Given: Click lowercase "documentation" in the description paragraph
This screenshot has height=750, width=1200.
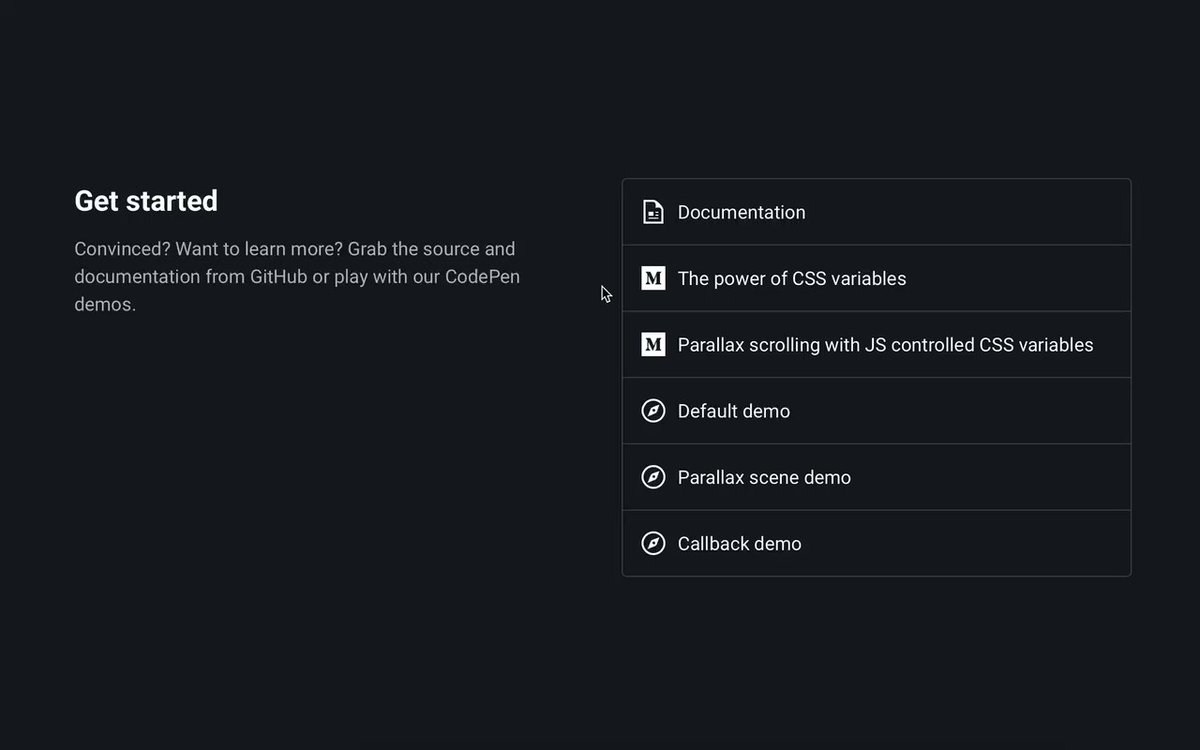Looking at the screenshot, I should tap(137, 276).
